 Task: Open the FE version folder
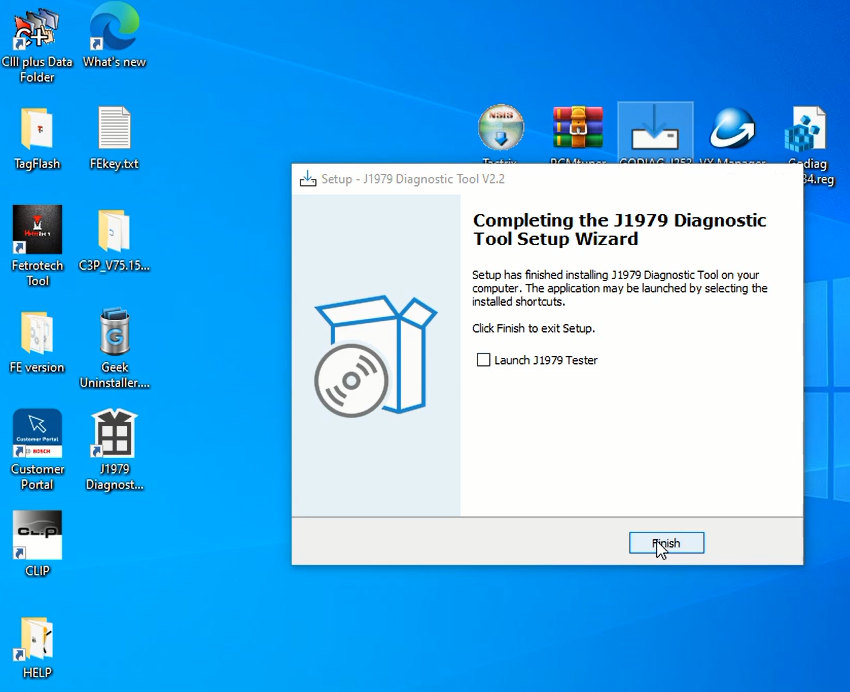37,334
